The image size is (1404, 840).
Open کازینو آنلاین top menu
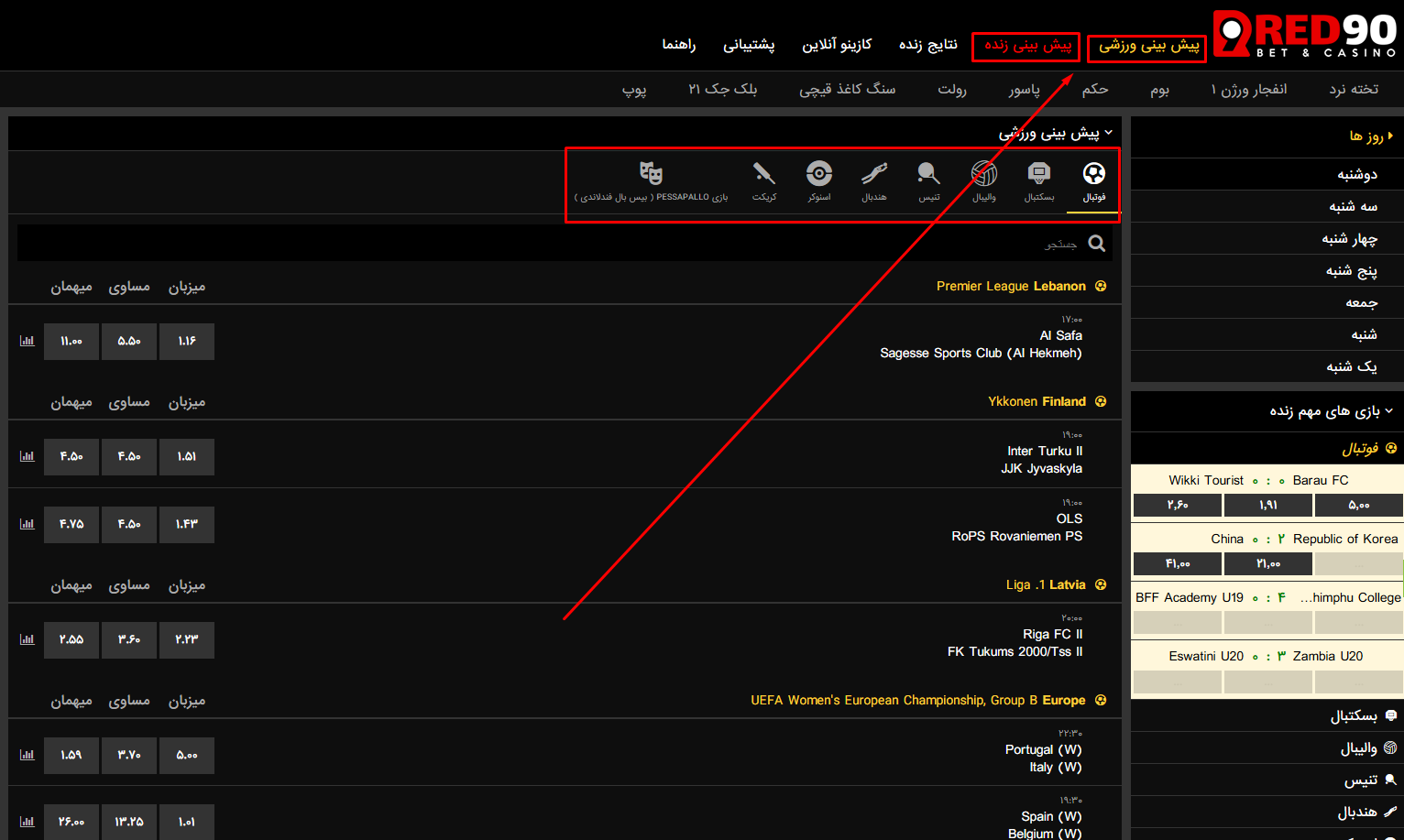point(837,44)
